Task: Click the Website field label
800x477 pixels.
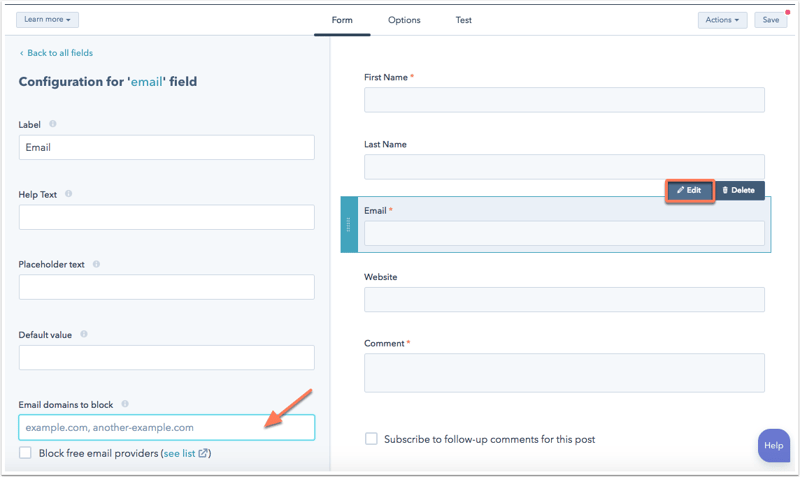Action: coord(381,277)
